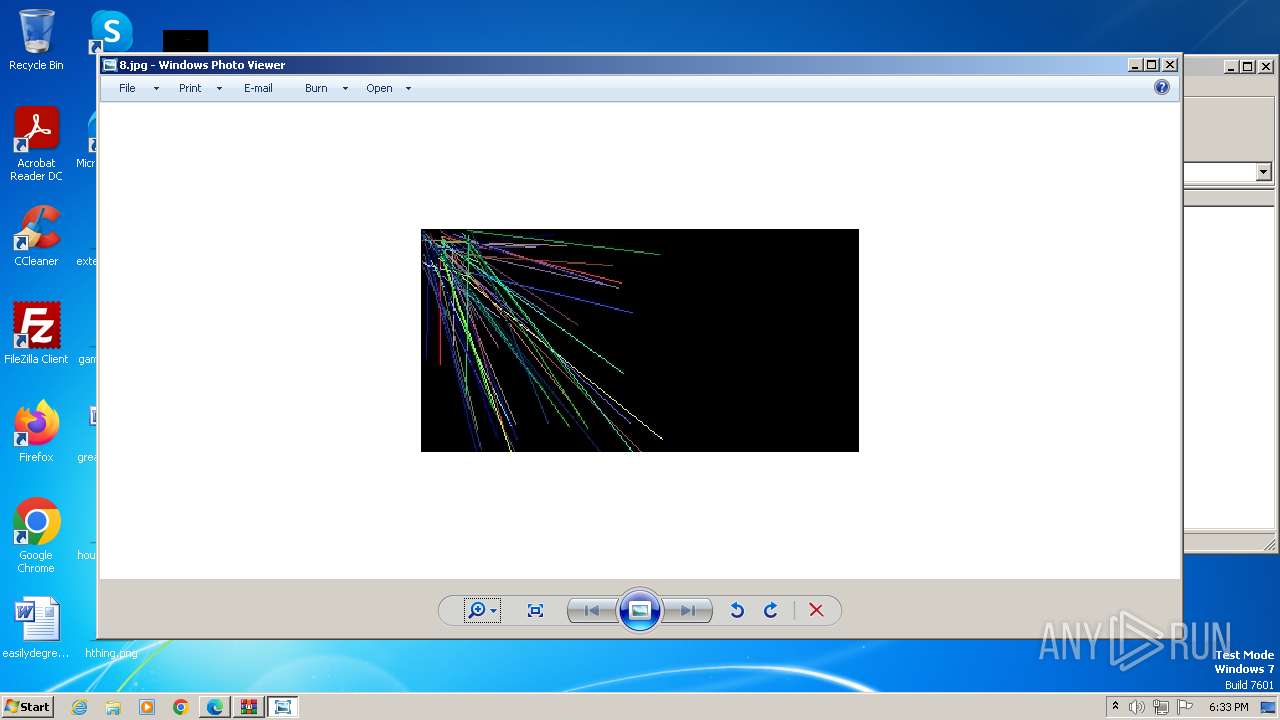This screenshot has width=1280, height=720.
Task: Open Windows Explorer folder from taskbar
Action: click(x=113, y=707)
